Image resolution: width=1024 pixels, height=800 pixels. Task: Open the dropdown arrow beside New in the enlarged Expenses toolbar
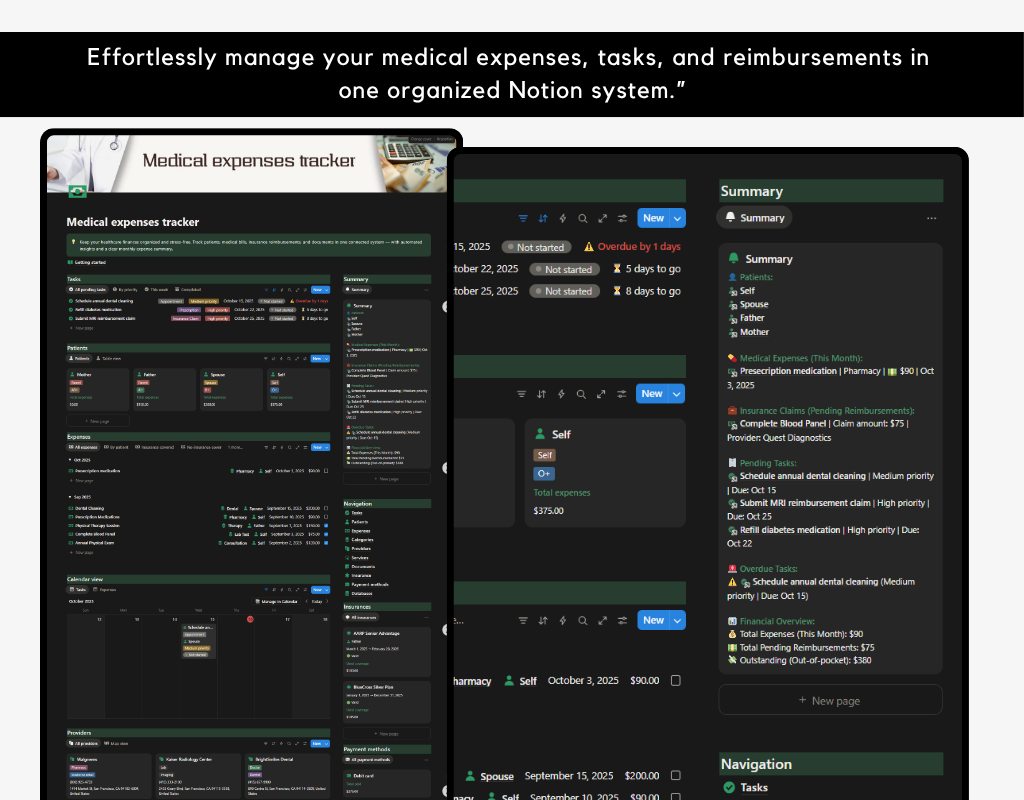(x=678, y=620)
